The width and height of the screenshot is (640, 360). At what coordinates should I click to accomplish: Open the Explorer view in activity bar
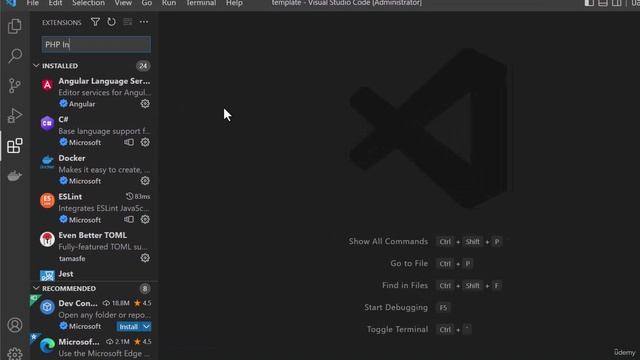pos(15,26)
